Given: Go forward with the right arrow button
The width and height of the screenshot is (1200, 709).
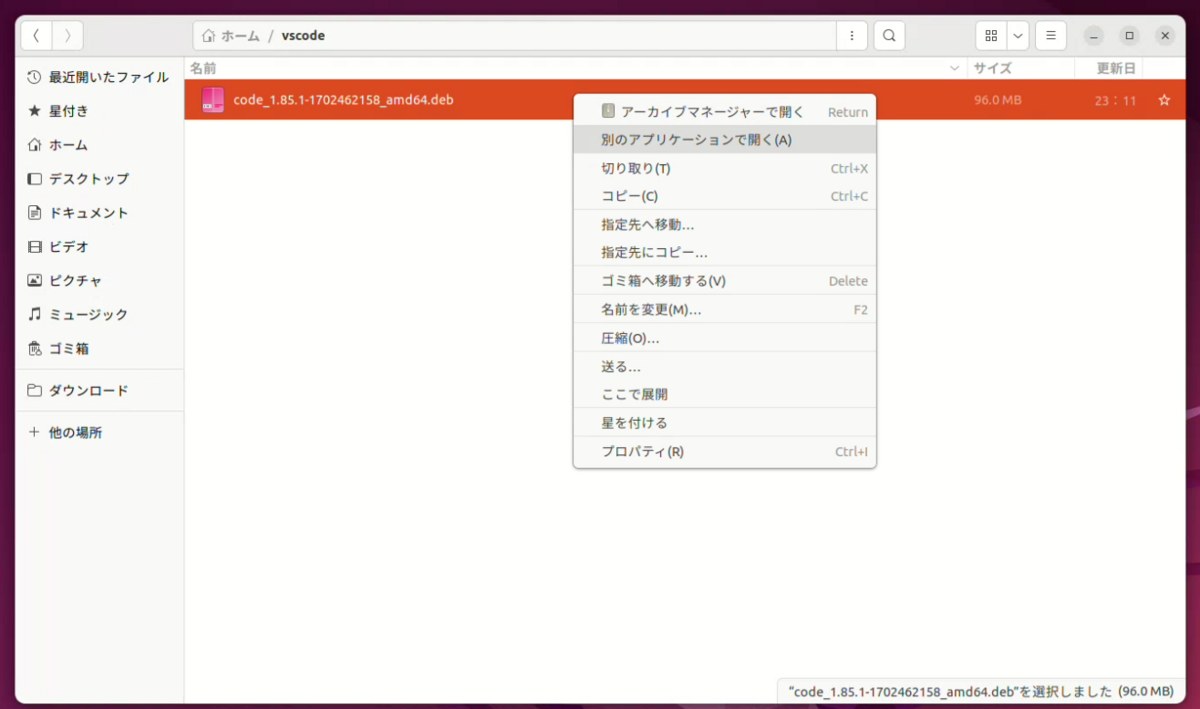Looking at the screenshot, I should [67, 35].
